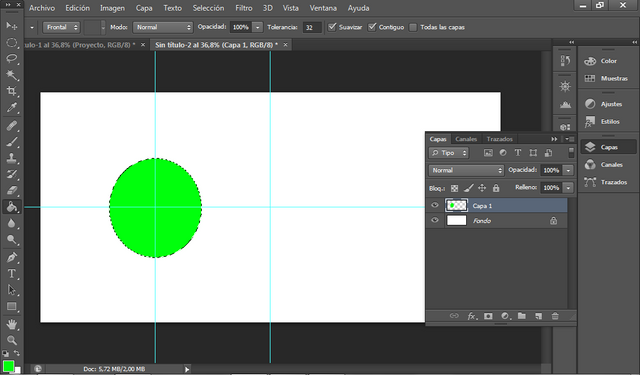Select the Hand tool
Image resolution: width=640 pixels, height=375 pixels.
tap(12, 324)
